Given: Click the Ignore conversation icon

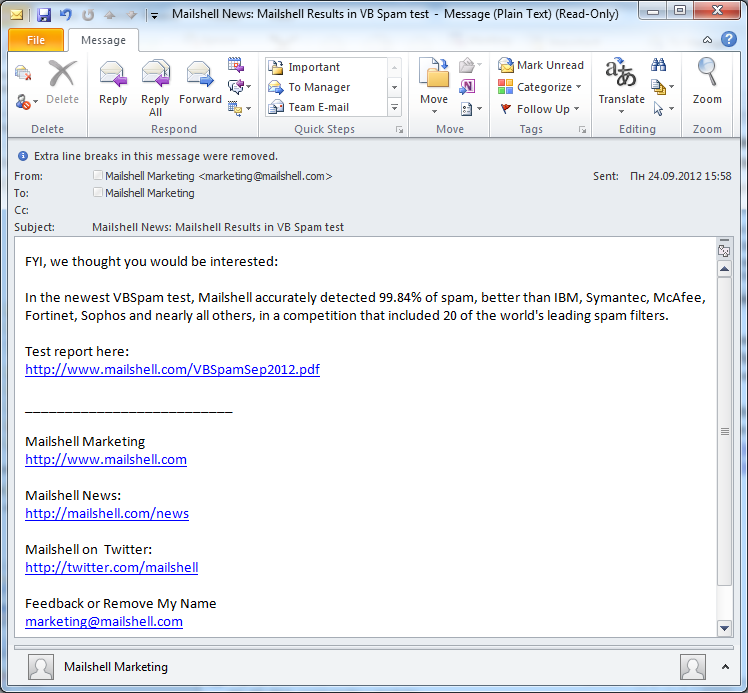Looking at the screenshot, I should 23,73.
